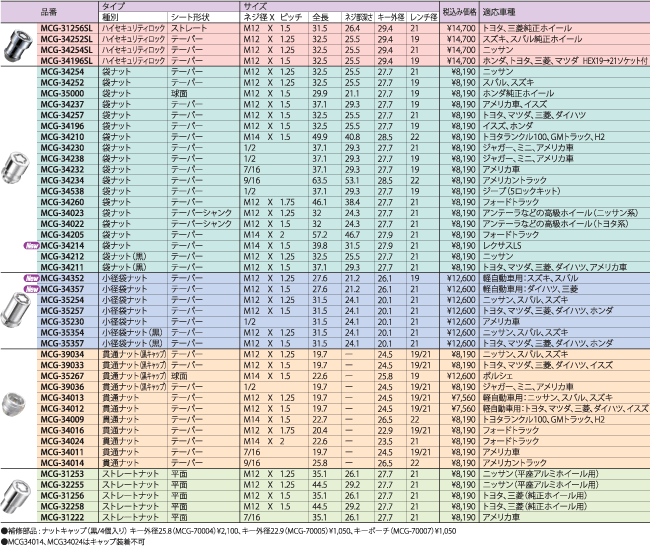Screen dimensions: 650x546
Task: Select part number MCG-34234
Action: point(62,180)
